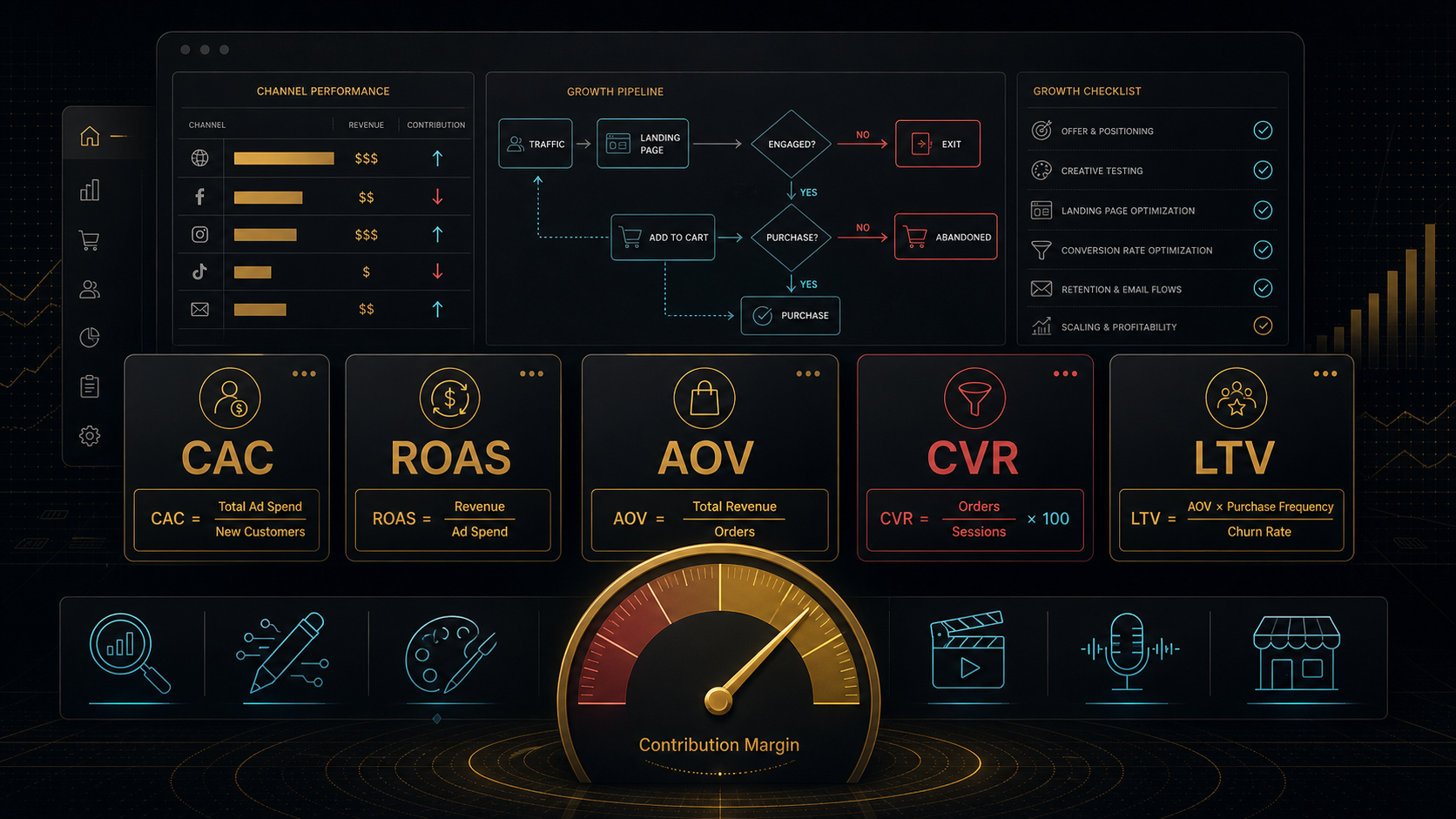Open the CVR card three-dot menu
Screen dimensions: 1456x819
(x=1065, y=373)
